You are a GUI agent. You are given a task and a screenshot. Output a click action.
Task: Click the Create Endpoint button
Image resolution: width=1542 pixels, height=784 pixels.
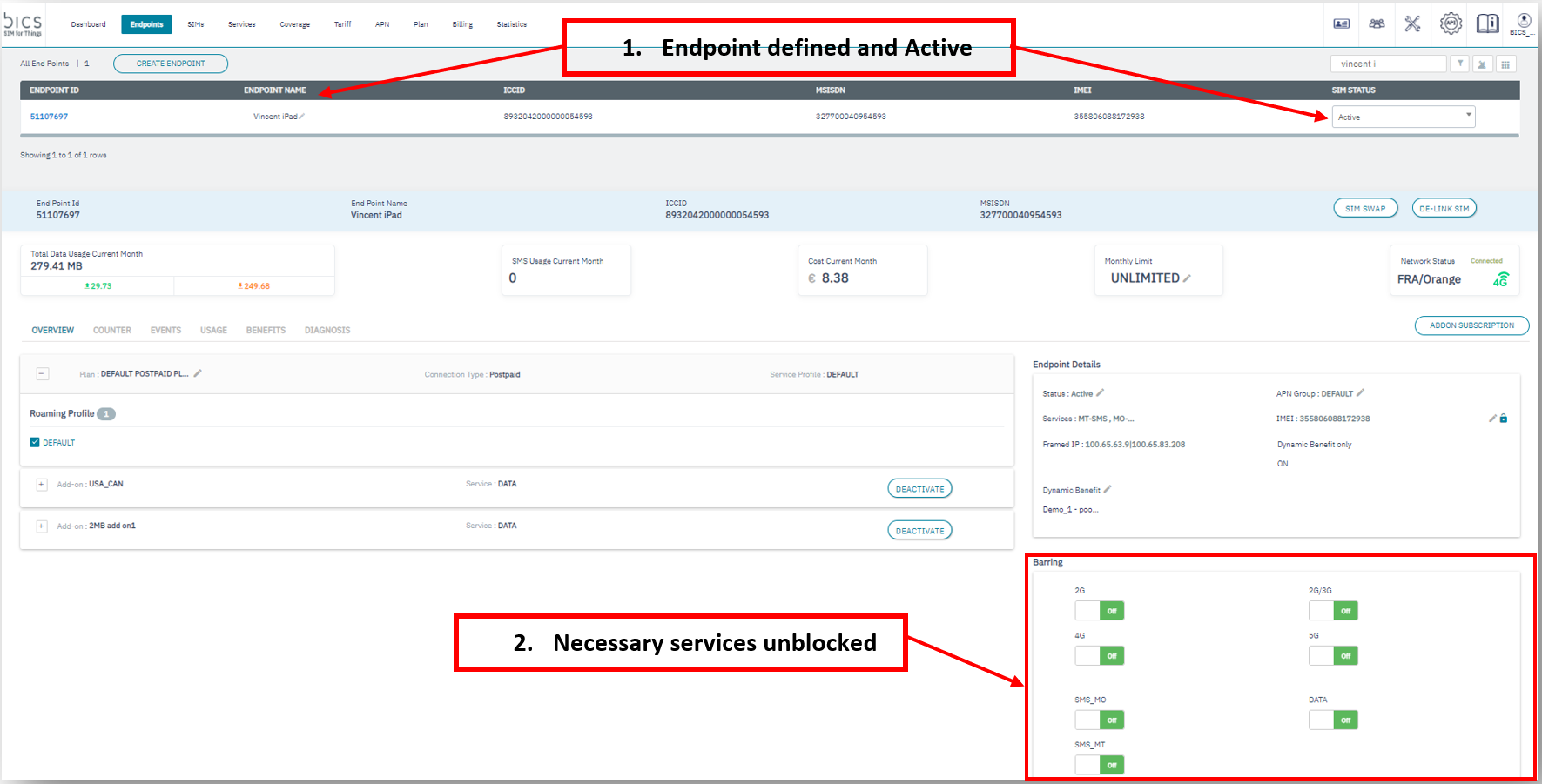click(171, 64)
